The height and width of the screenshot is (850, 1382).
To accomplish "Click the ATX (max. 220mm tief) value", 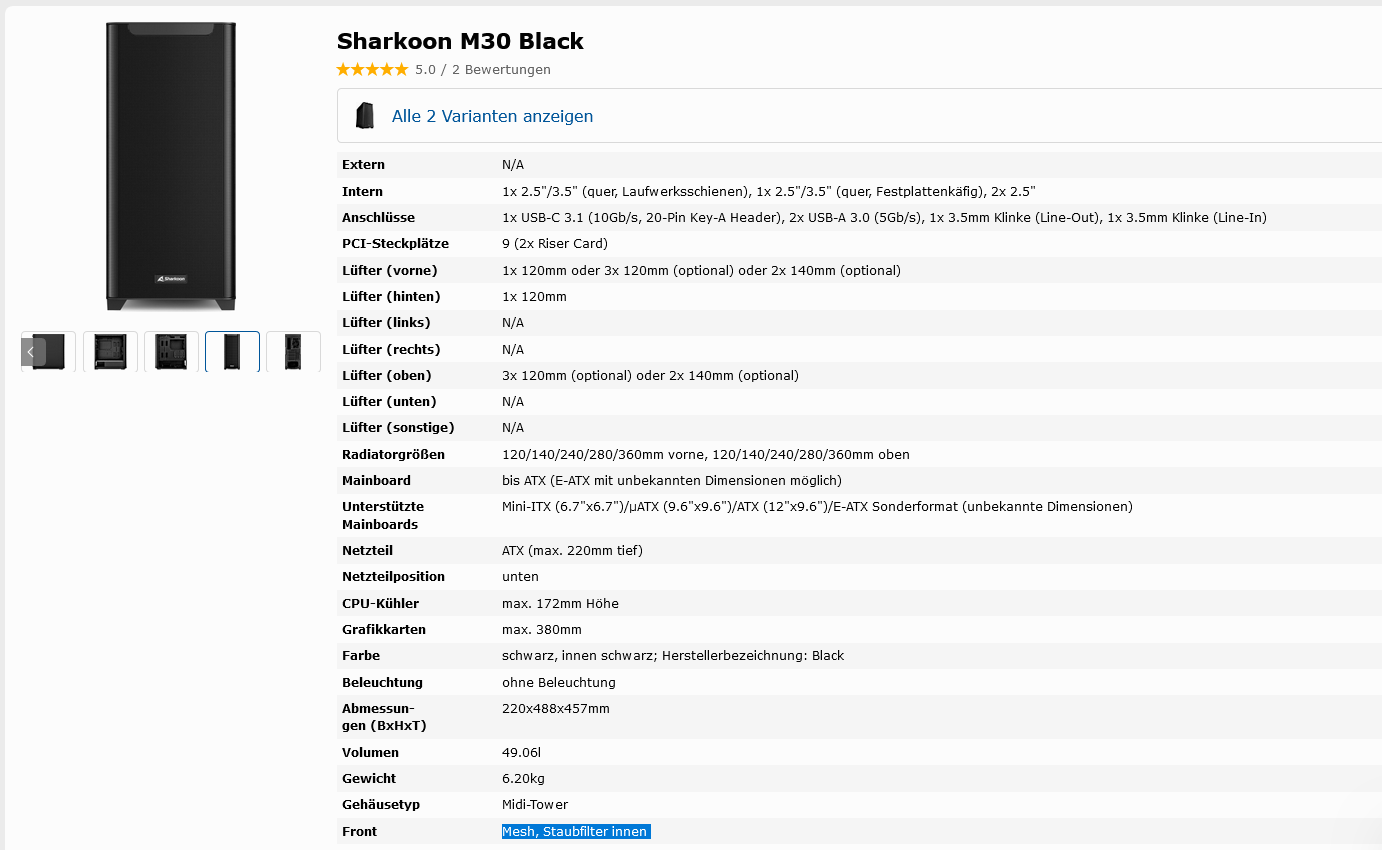I will (572, 551).
